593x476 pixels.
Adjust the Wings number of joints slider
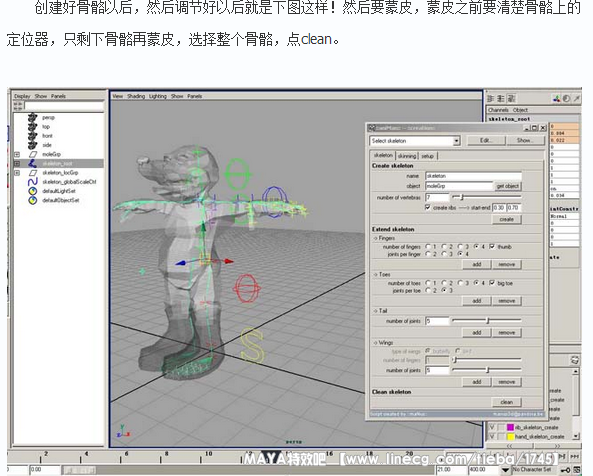[486, 370]
